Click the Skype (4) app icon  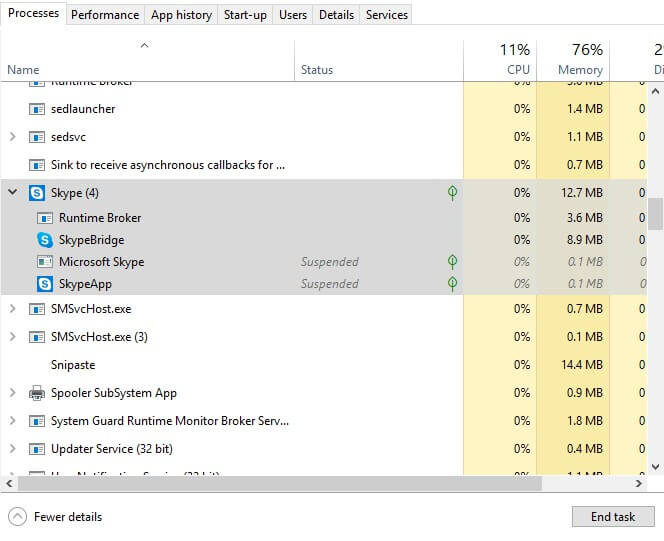click(x=37, y=193)
